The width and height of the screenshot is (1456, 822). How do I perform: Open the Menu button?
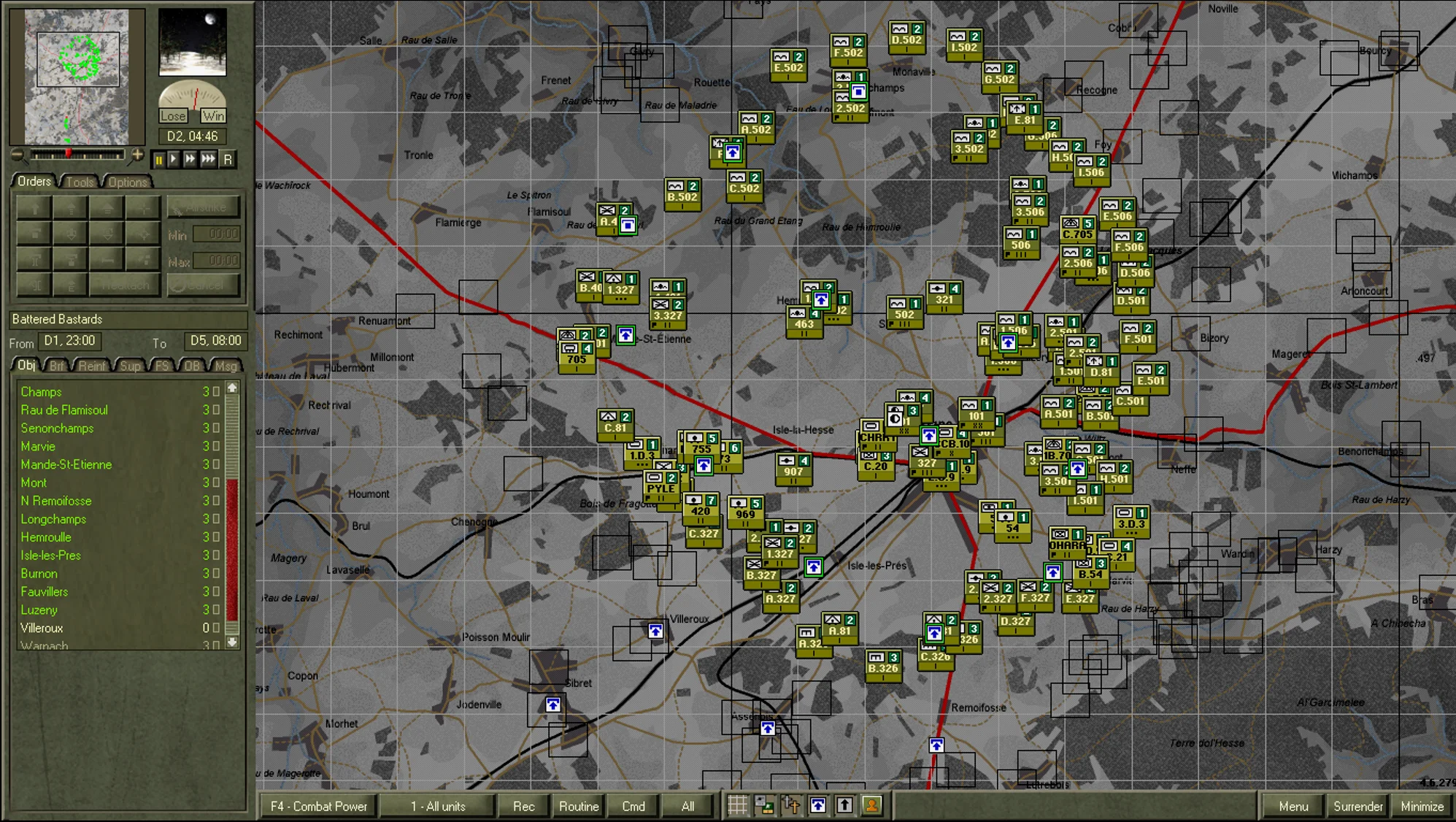click(x=1293, y=806)
